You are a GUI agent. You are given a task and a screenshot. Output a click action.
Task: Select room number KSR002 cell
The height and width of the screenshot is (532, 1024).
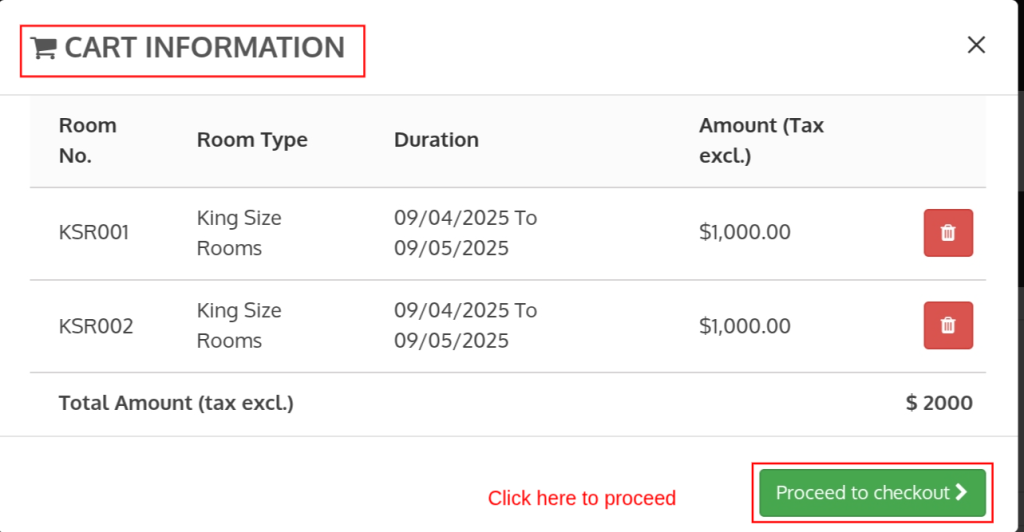click(x=96, y=326)
